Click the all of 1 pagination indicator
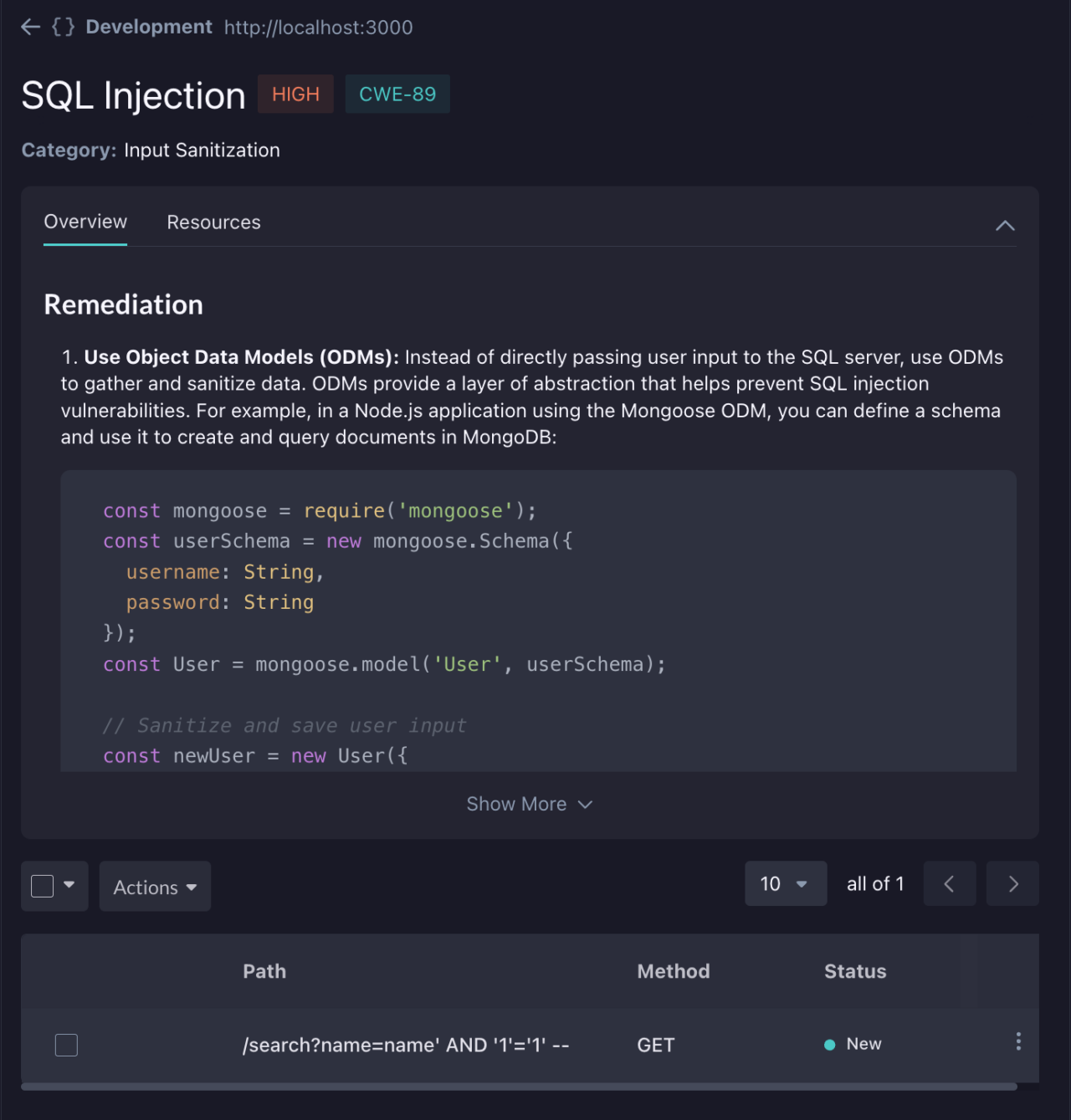 tap(875, 883)
